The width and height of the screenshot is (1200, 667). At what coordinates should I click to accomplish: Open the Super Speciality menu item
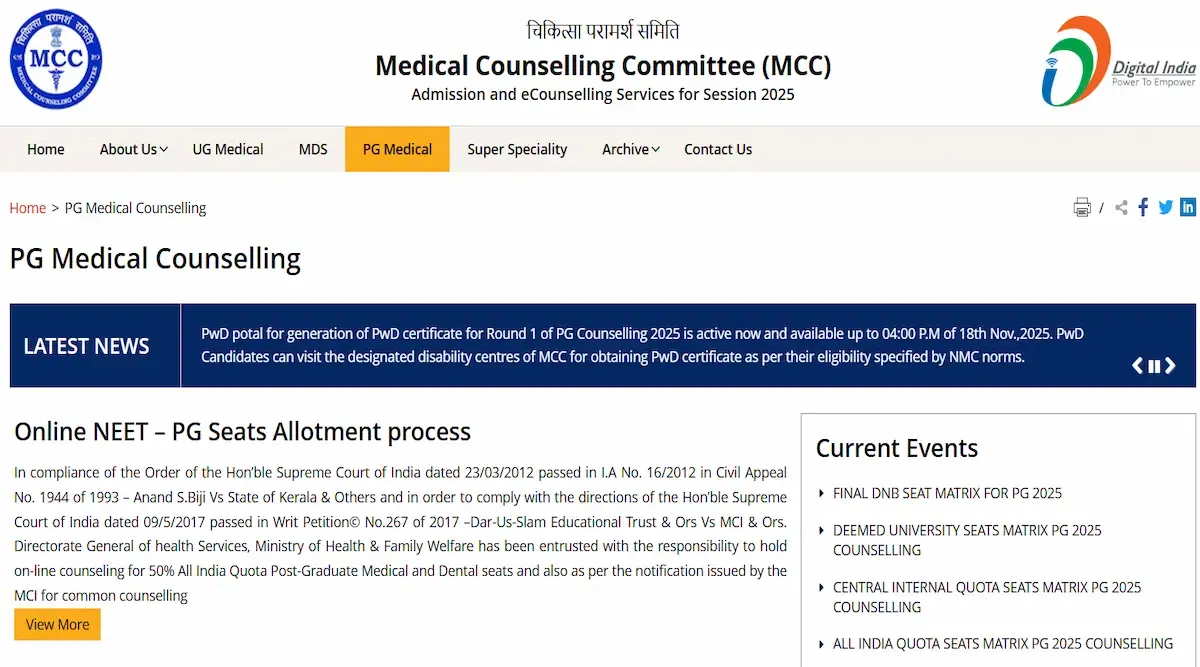(x=517, y=149)
